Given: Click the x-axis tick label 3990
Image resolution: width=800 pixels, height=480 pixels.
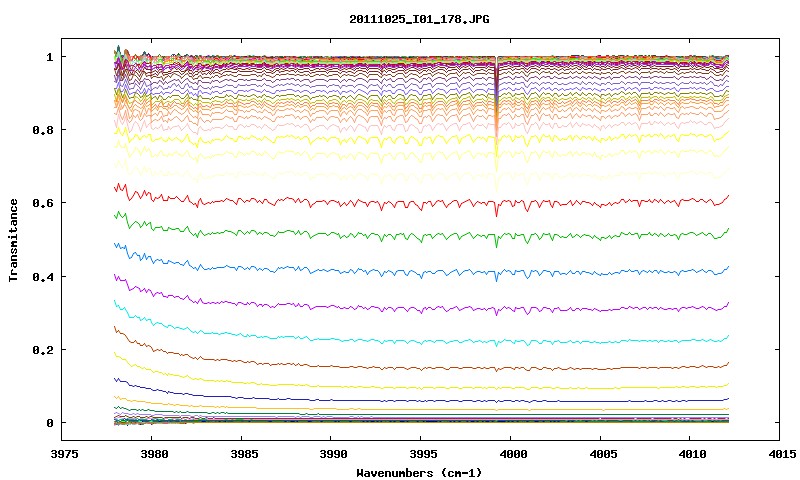Looking at the screenshot, I should [x=334, y=454].
